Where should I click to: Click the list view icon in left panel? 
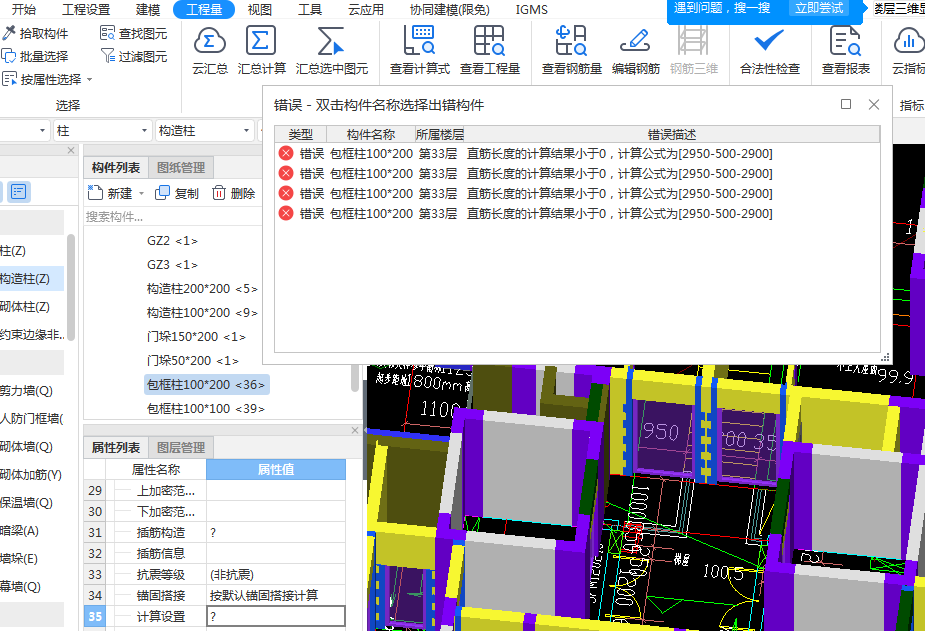[x=19, y=192]
